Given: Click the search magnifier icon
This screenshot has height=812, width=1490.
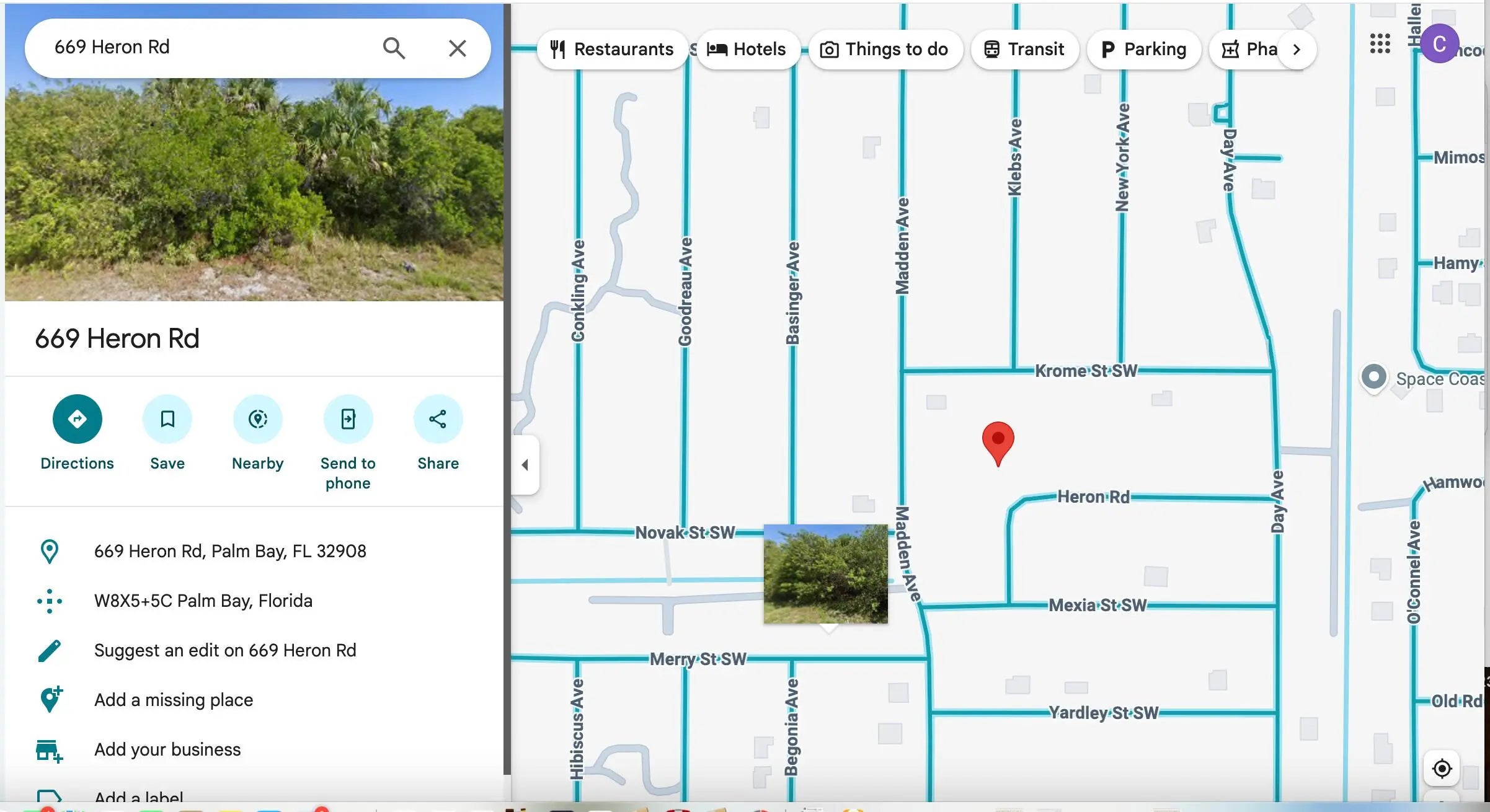Looking at the screenshot, I should tap(394, 48).
